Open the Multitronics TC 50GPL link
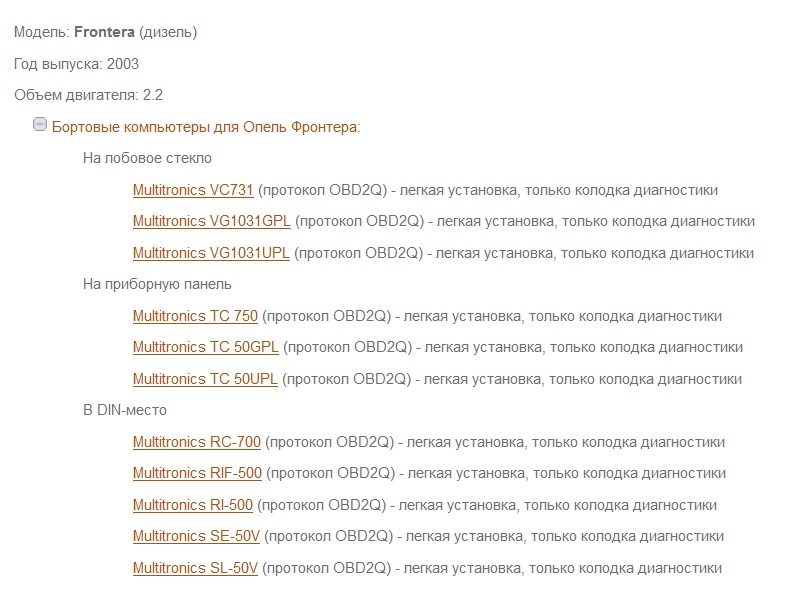The width and height of the screenshot is (791, 601). coord(205,347)
